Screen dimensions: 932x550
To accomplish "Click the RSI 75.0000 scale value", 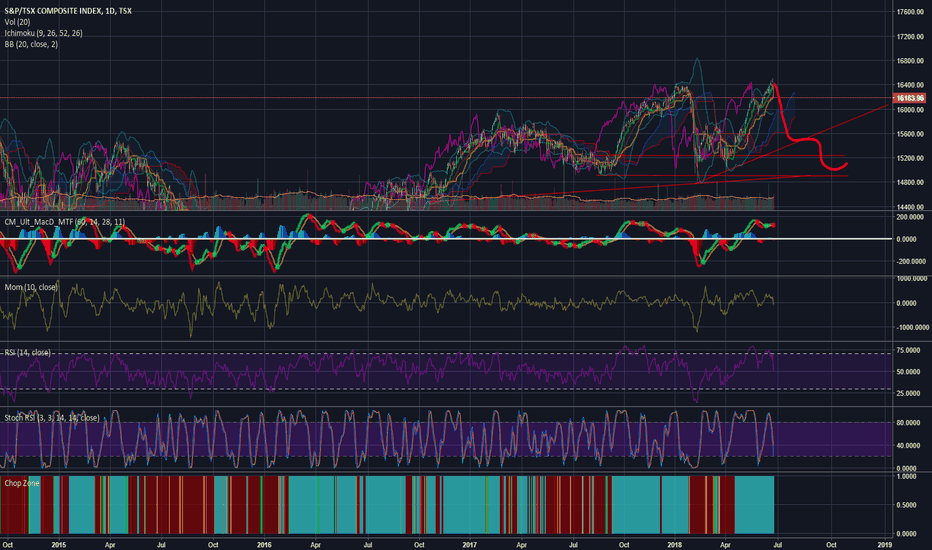I will [x=908, y=350].
